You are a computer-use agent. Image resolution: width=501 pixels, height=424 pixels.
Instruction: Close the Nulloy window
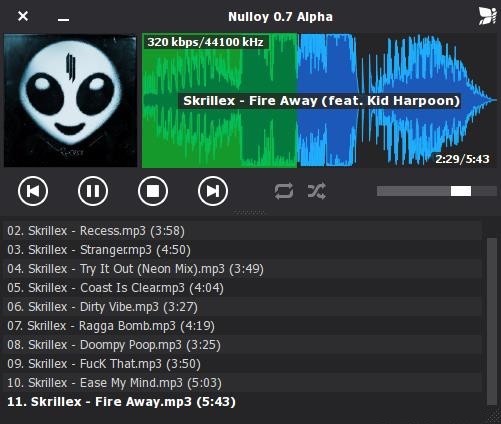click(x=23, y=16)
